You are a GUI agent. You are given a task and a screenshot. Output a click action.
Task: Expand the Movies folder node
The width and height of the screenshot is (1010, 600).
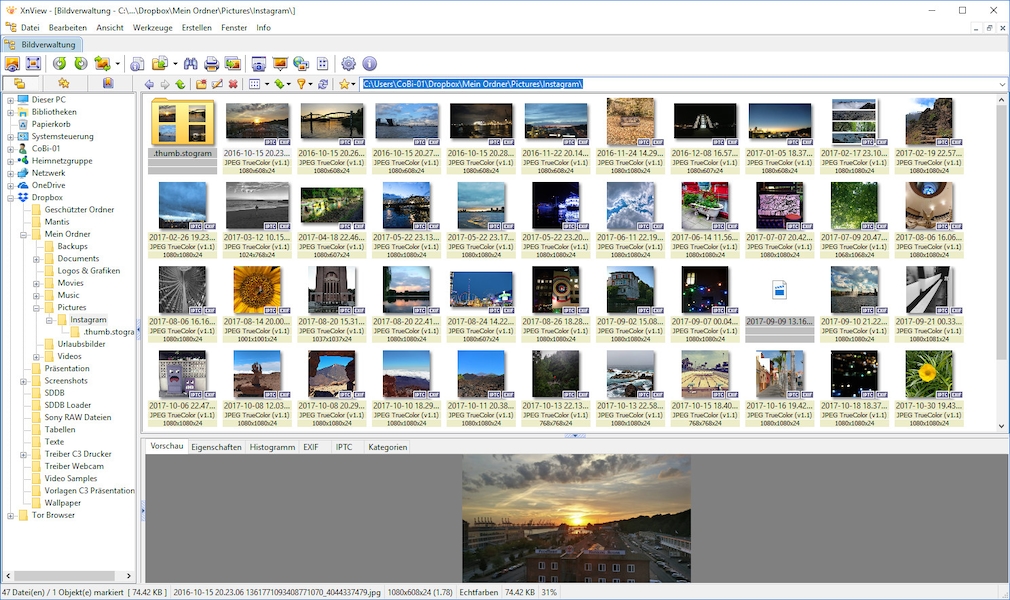pyautogui.click(x=36, y=284)
